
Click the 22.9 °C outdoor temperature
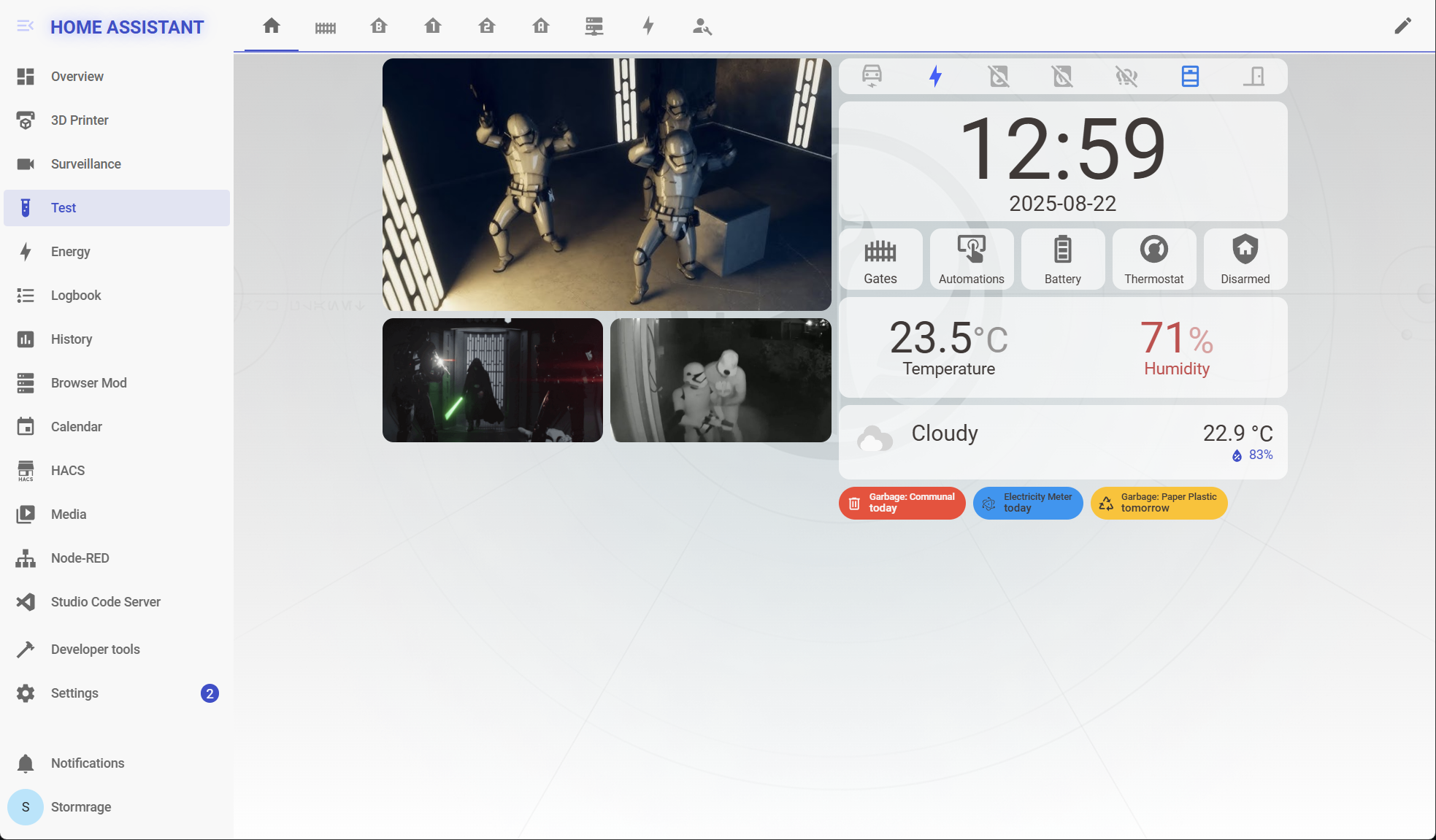[x=1238, y=434]
